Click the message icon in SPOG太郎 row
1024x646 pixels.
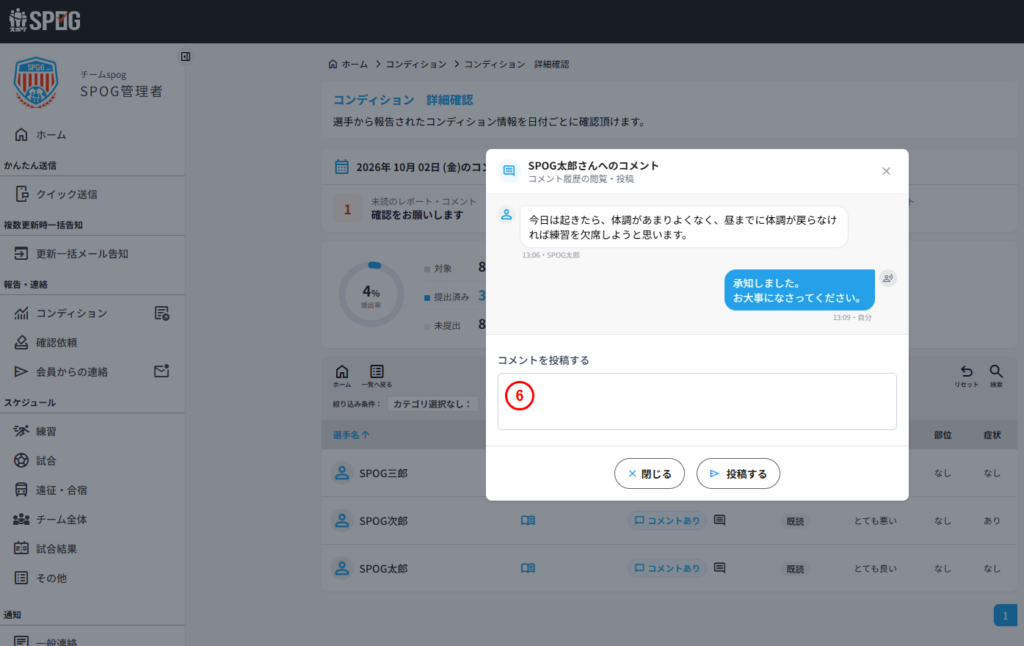[x=720, y=568]
